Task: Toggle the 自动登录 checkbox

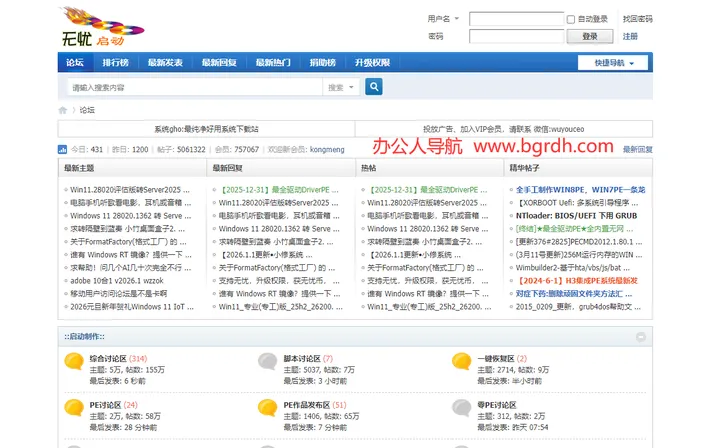Action: 571,19
